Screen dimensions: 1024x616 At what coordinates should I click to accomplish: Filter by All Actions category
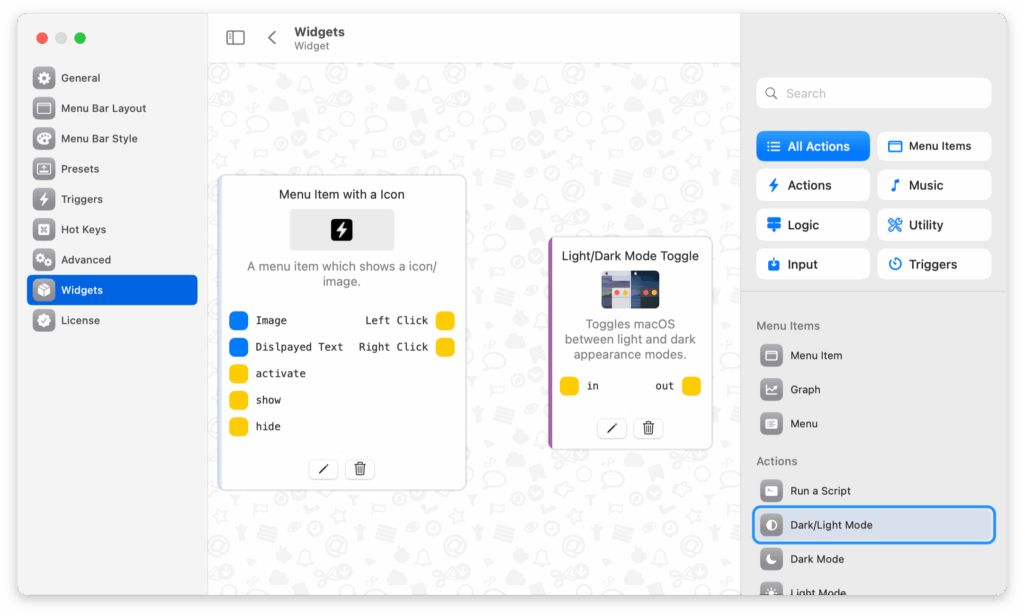click(813, 146)
